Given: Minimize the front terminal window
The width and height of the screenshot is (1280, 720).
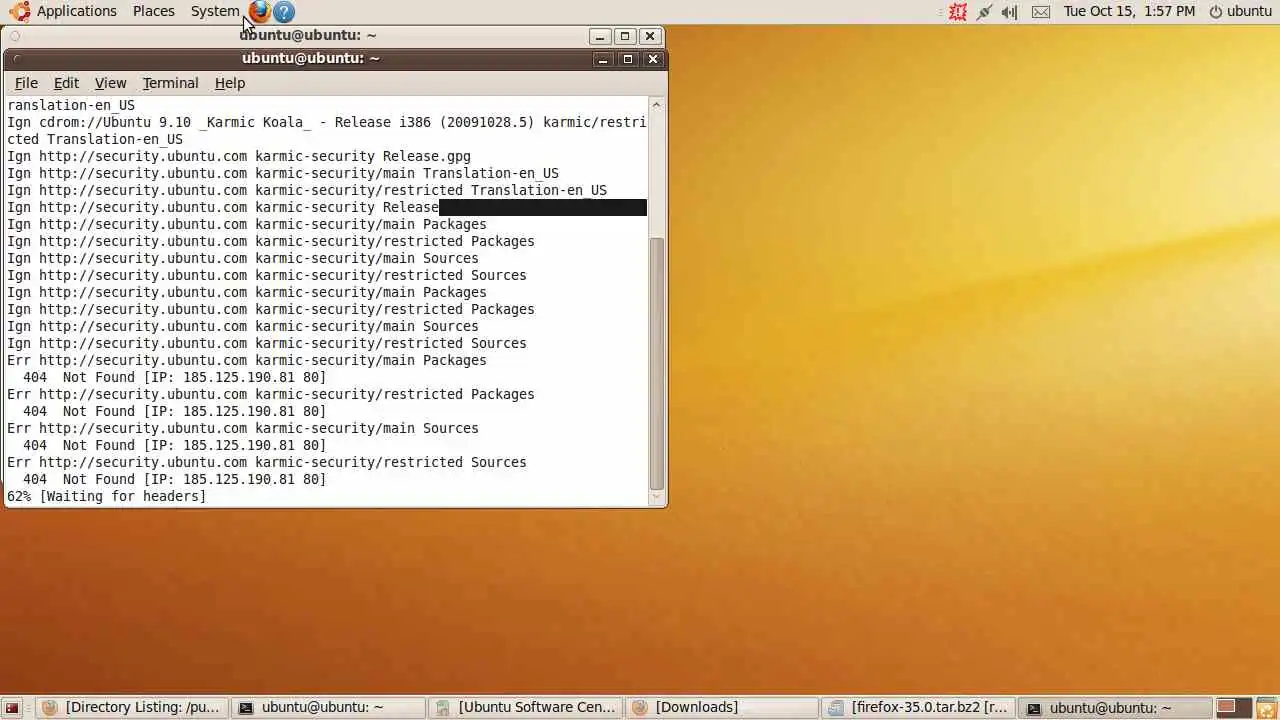Looking at the screenshot, I should (603, 59).
